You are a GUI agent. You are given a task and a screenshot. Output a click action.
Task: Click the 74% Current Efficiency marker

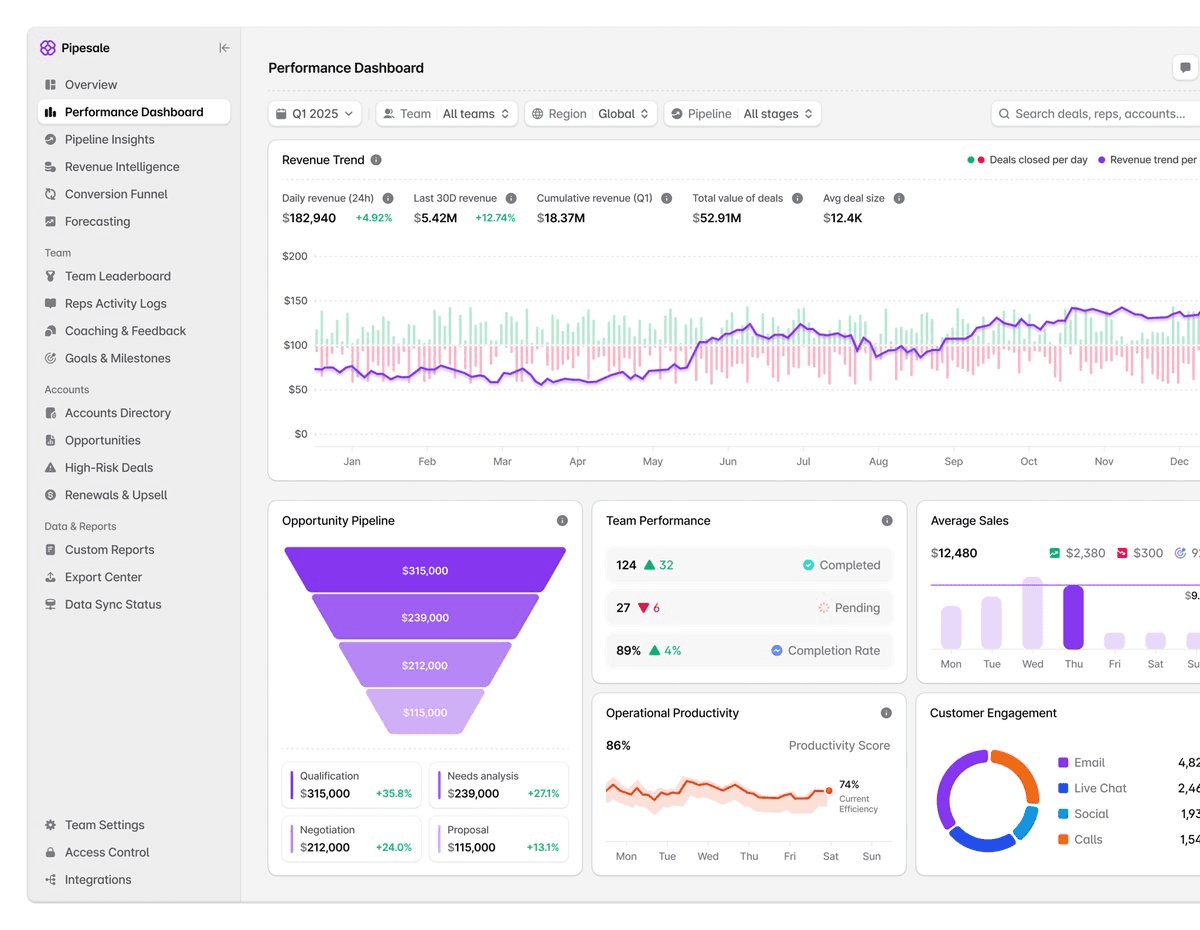829,790
